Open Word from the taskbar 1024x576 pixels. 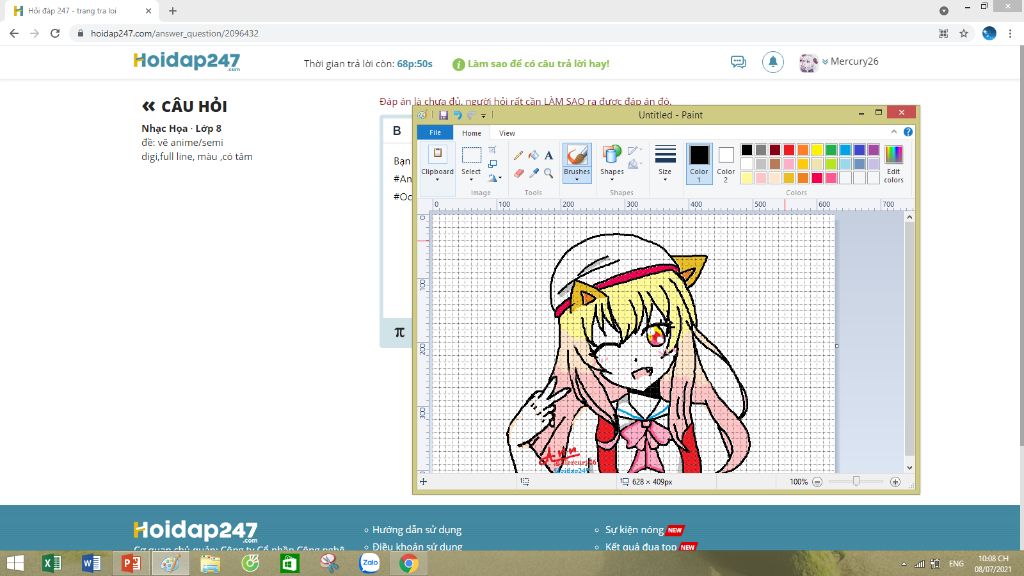91,563
